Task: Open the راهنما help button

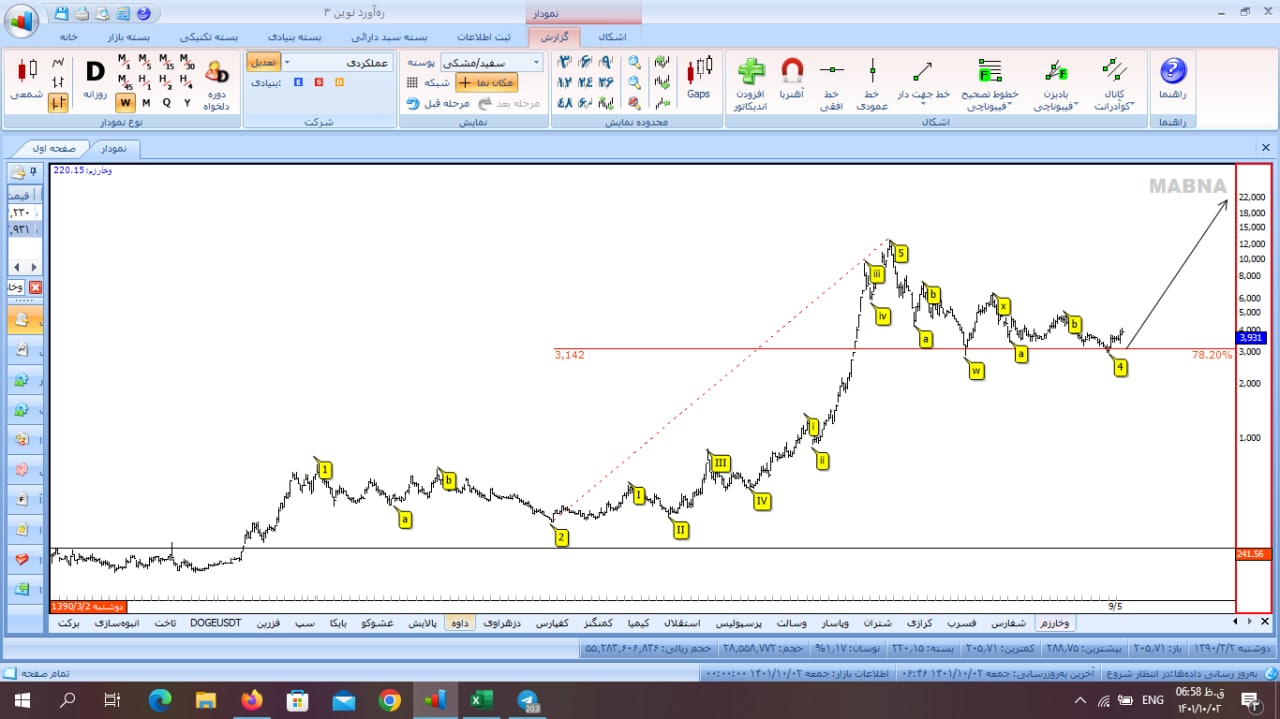Action: [x=1172, y=78]
